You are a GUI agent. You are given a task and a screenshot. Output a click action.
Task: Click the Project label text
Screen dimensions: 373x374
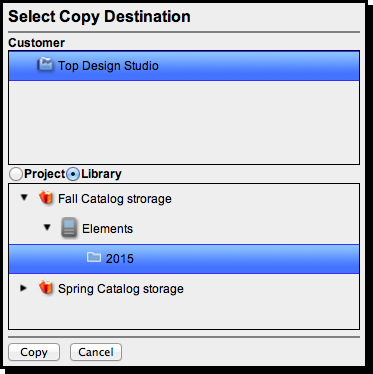tap(45, 174)
